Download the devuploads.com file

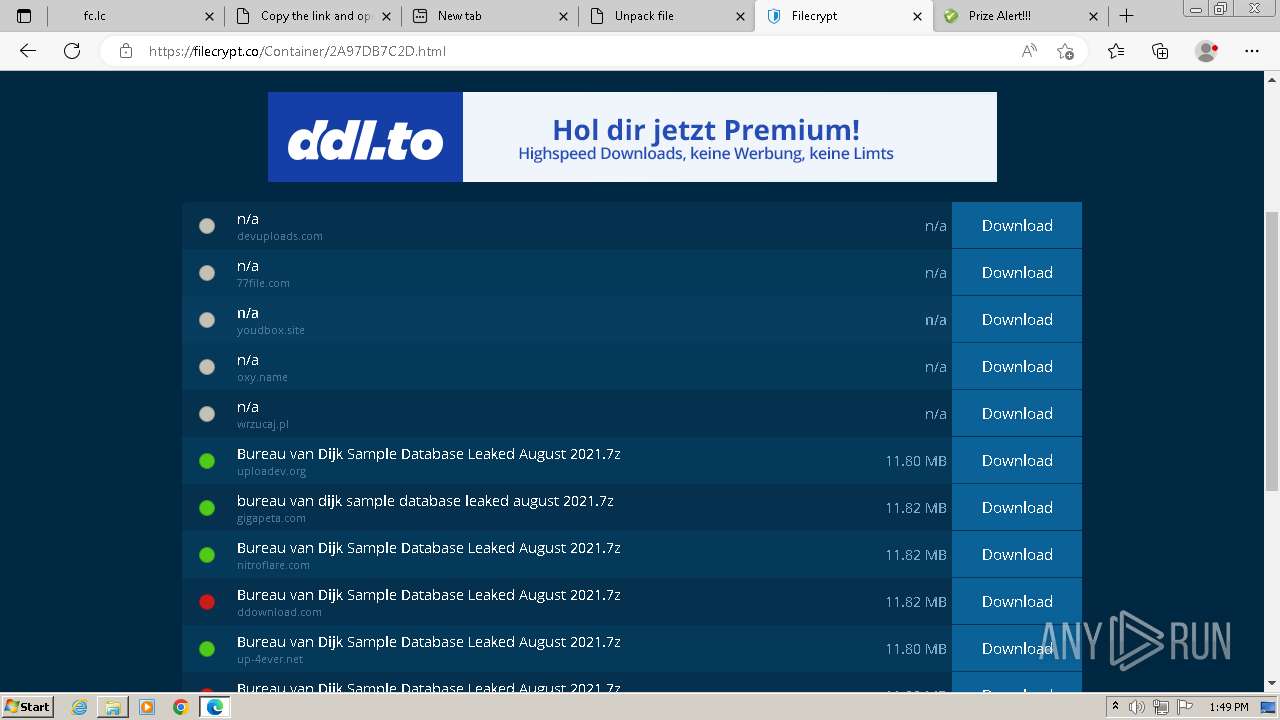click(x=1017, y=225)
